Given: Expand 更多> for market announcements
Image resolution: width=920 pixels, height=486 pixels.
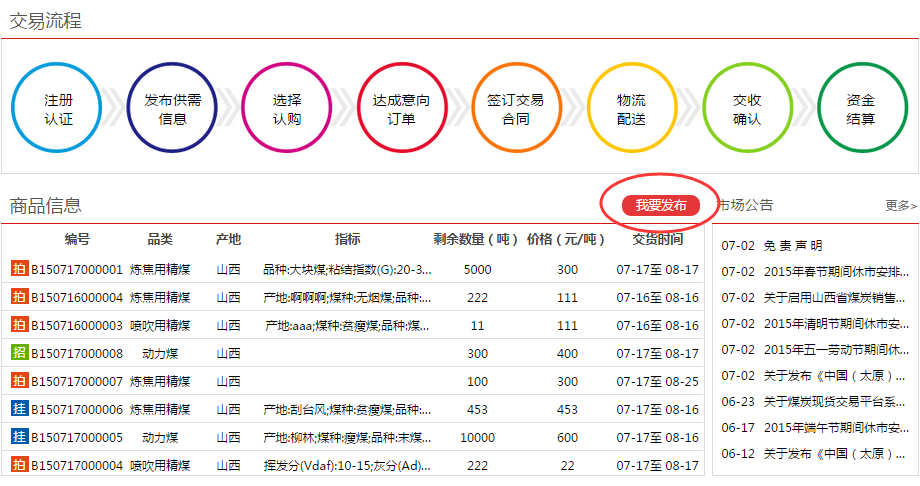Looking at the screenshot, I should pos(900,206).
